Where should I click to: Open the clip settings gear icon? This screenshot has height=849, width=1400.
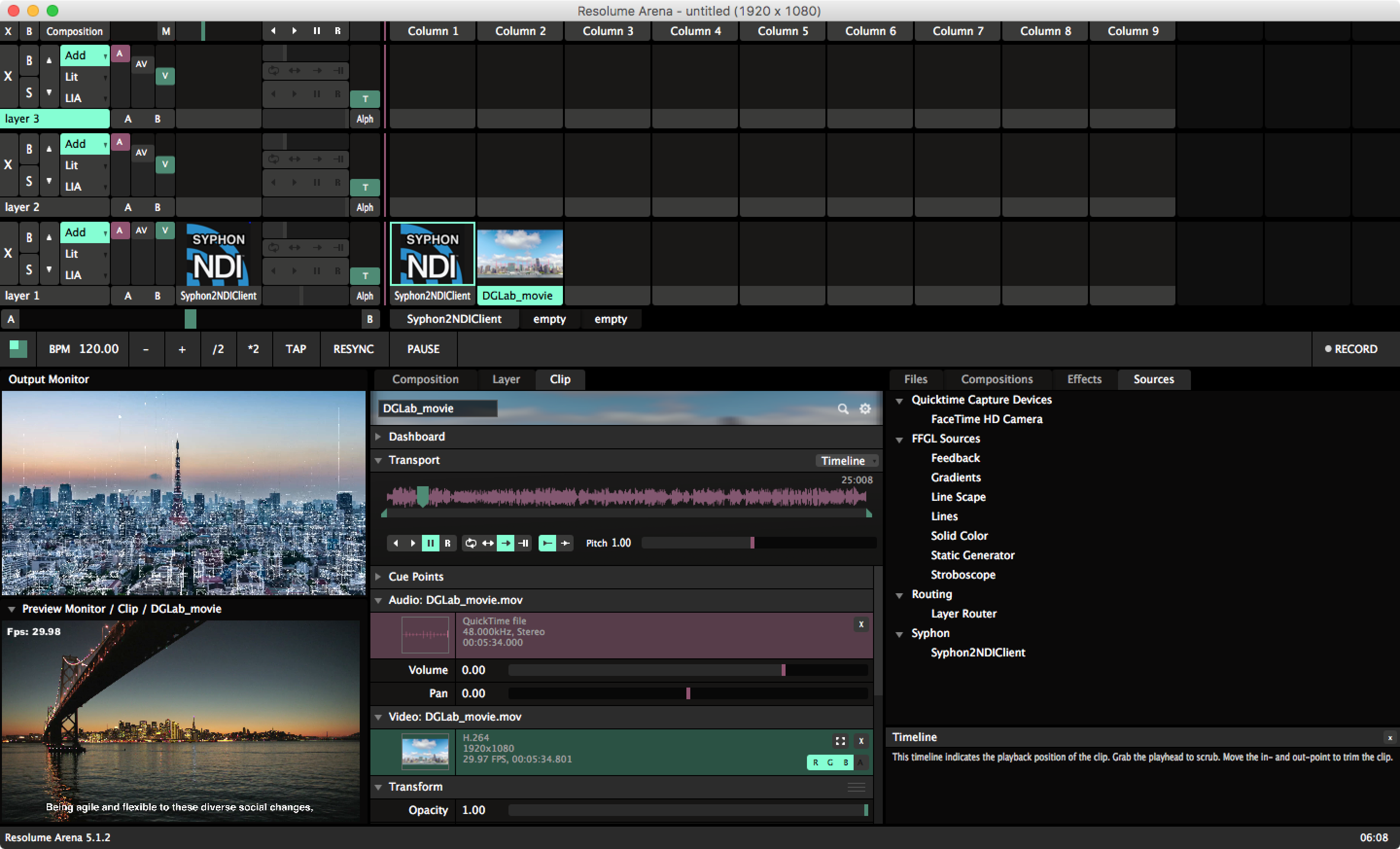(x=865, y=408)
